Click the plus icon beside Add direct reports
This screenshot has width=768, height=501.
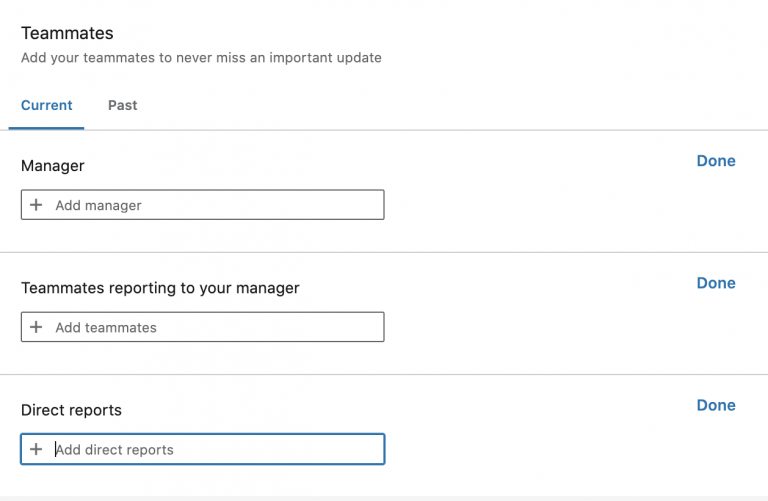(x=36, y=449)
